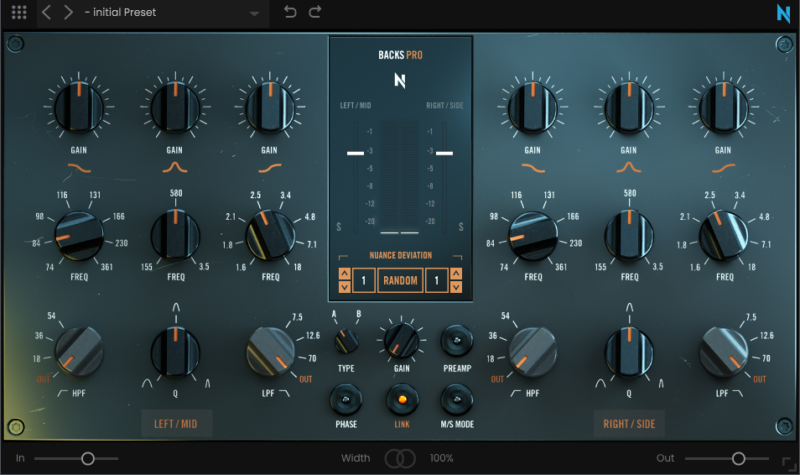The image size is (800, 475).
Task: Go to previous preset with left arrow
Action: 46,13
